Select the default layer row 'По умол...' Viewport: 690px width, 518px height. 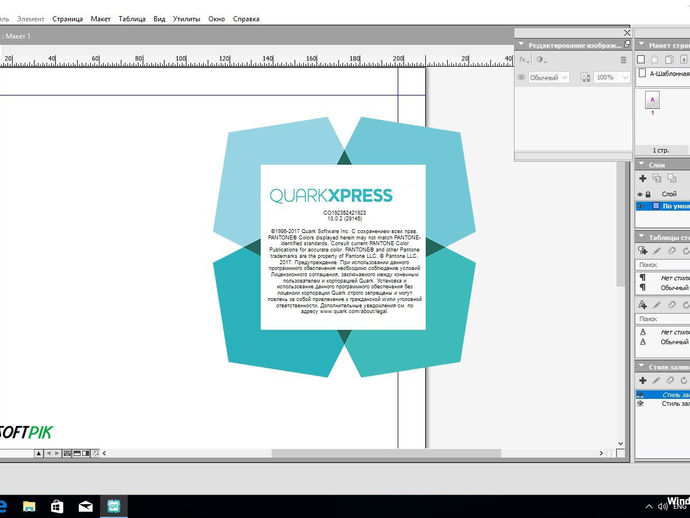663,206
